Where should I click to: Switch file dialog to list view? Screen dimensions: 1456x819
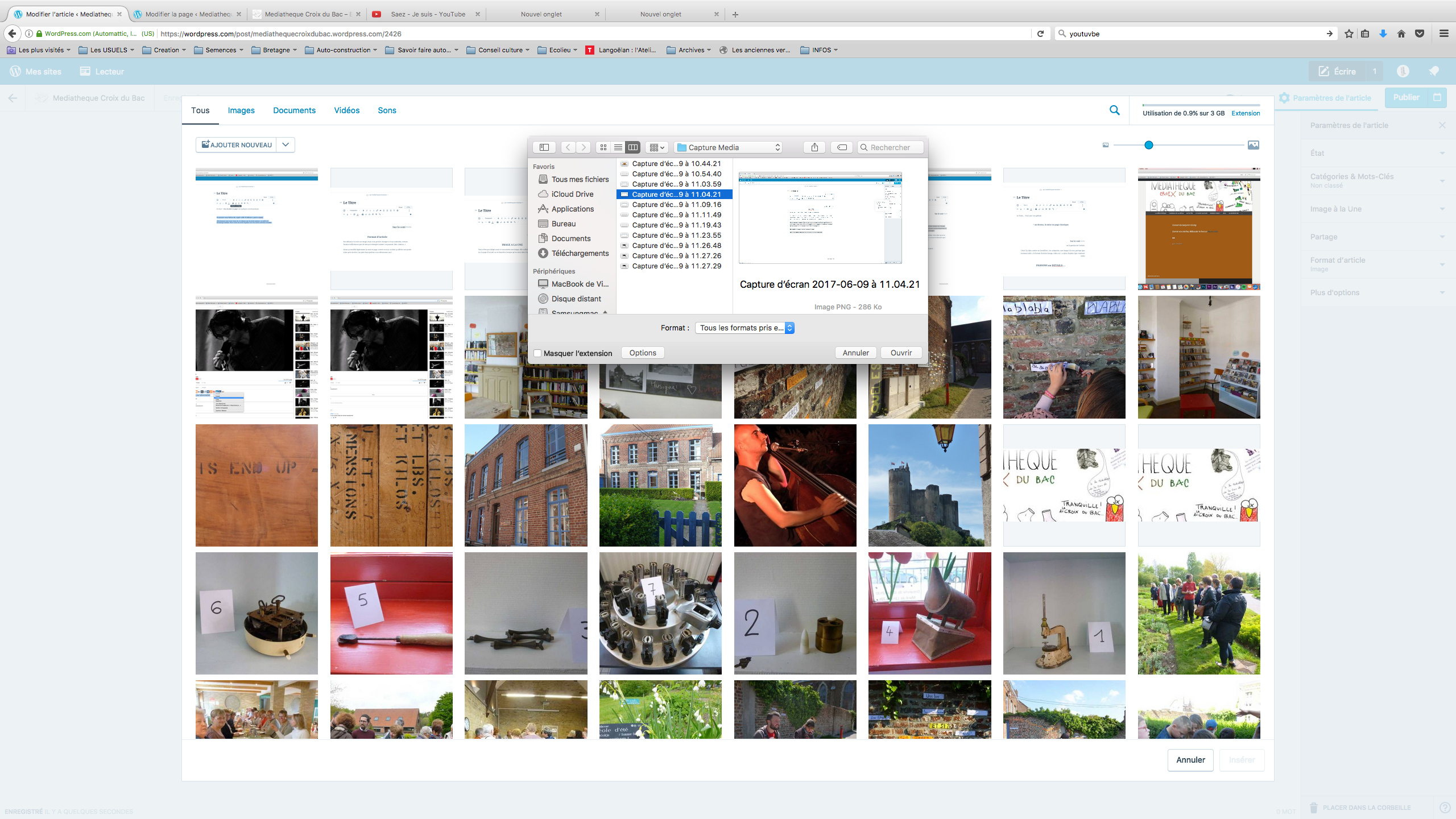tap(618, 147)
